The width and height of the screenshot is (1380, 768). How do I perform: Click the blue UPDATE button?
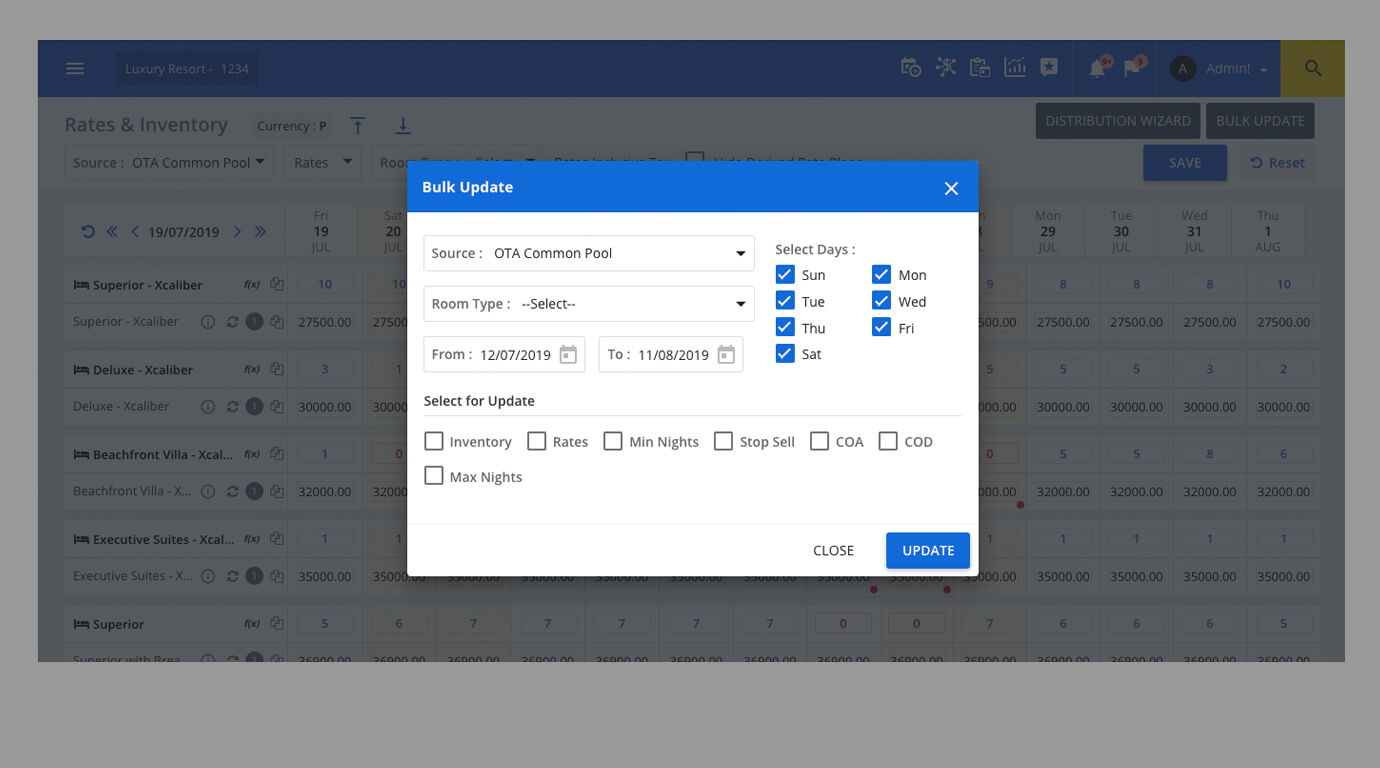click(x=927, y=550)
